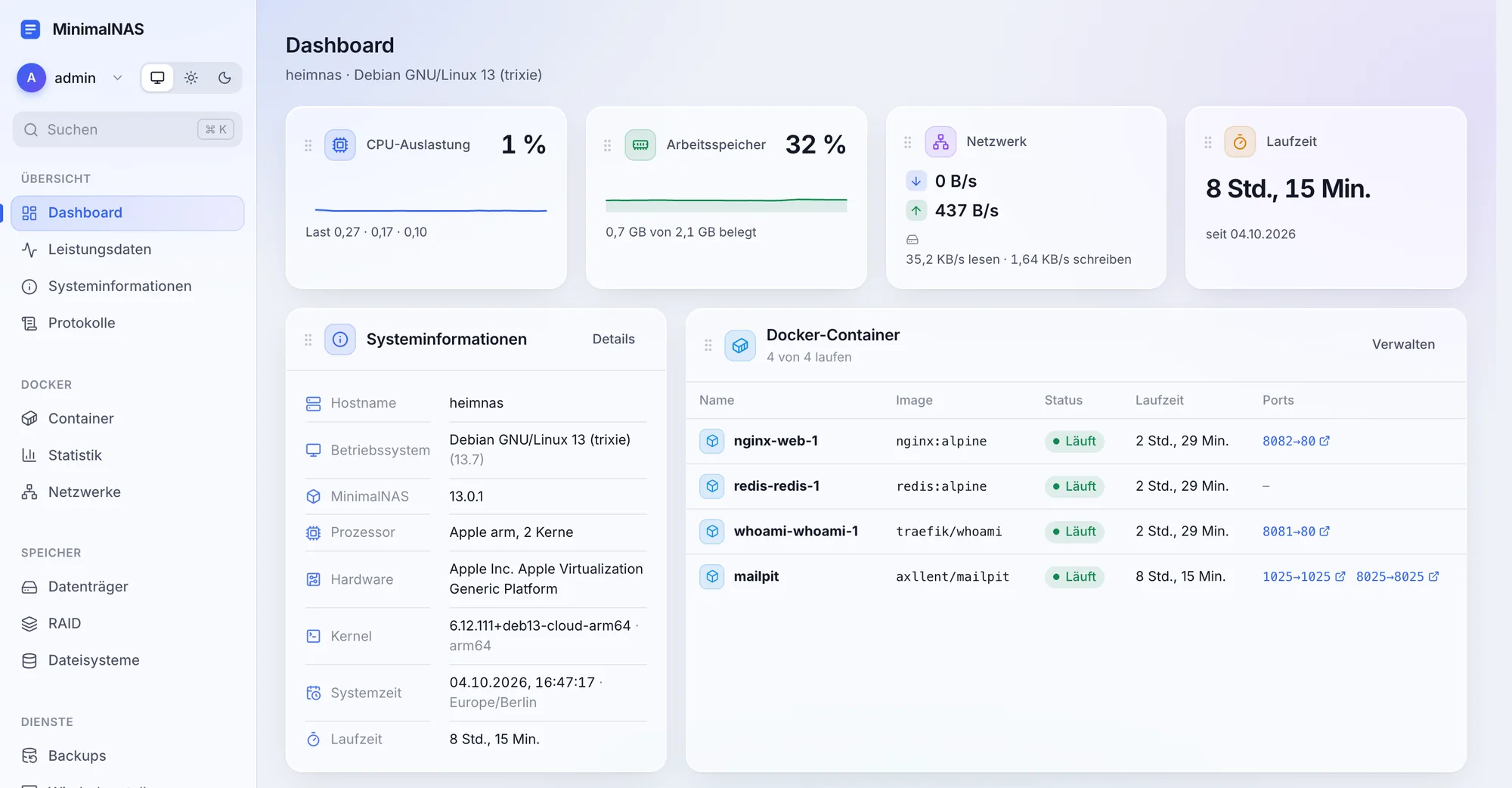The height and width of the screenshot is (788, 1512).
Task: Open Netzwerke in the sidebar
Action: click(x=127, y=492)
